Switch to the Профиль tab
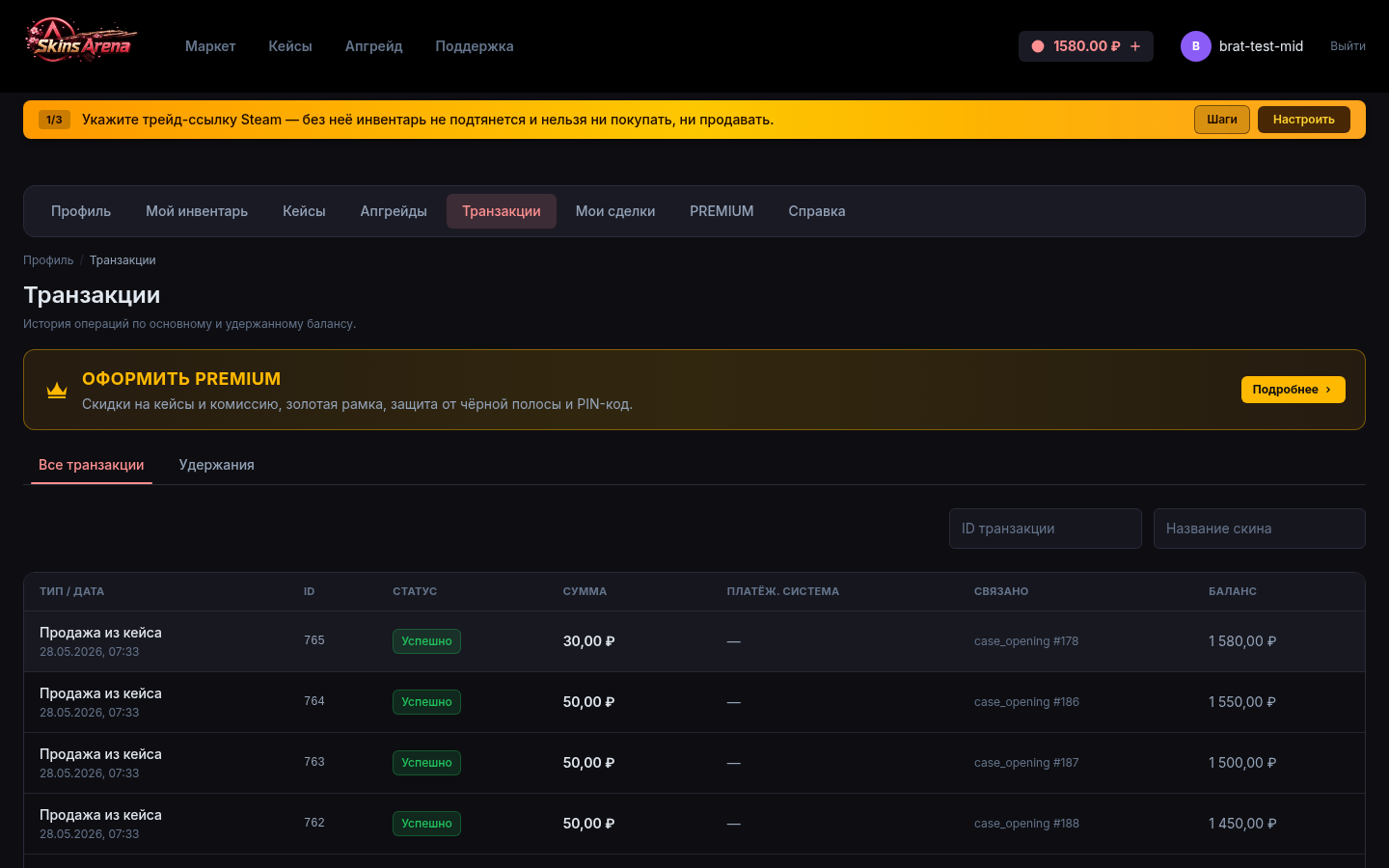Screen dimensions: 1389x868 point(81,211)
